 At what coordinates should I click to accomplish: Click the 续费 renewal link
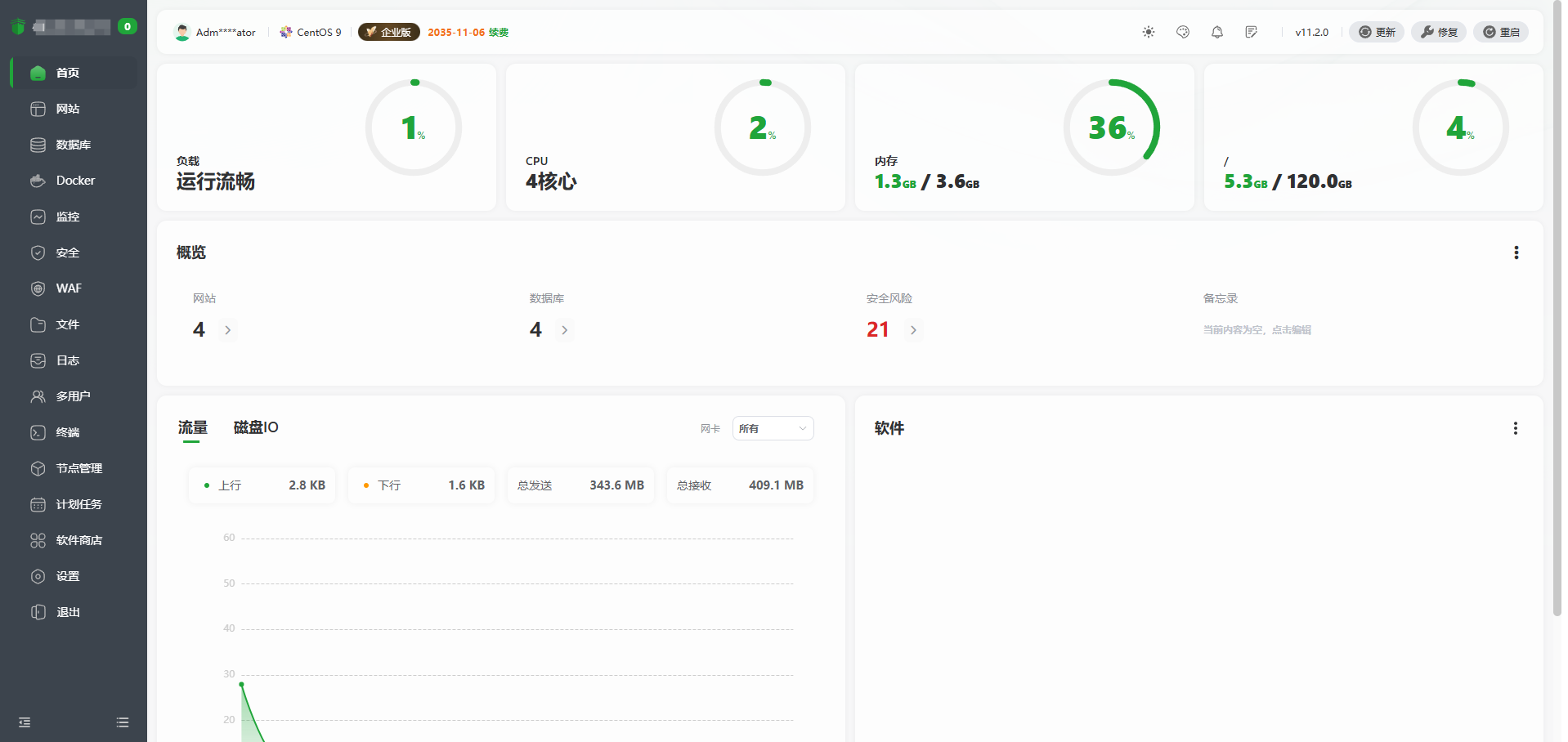(497, 33)
